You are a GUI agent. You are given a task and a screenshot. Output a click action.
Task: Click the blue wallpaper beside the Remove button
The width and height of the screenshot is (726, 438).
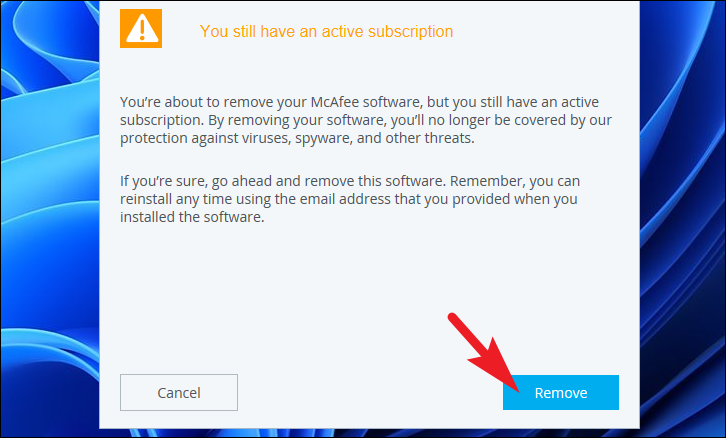pos(682,393)
